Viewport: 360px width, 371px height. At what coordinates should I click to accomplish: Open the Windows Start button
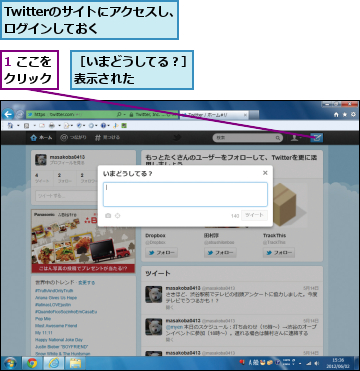(x=10, y=363)
